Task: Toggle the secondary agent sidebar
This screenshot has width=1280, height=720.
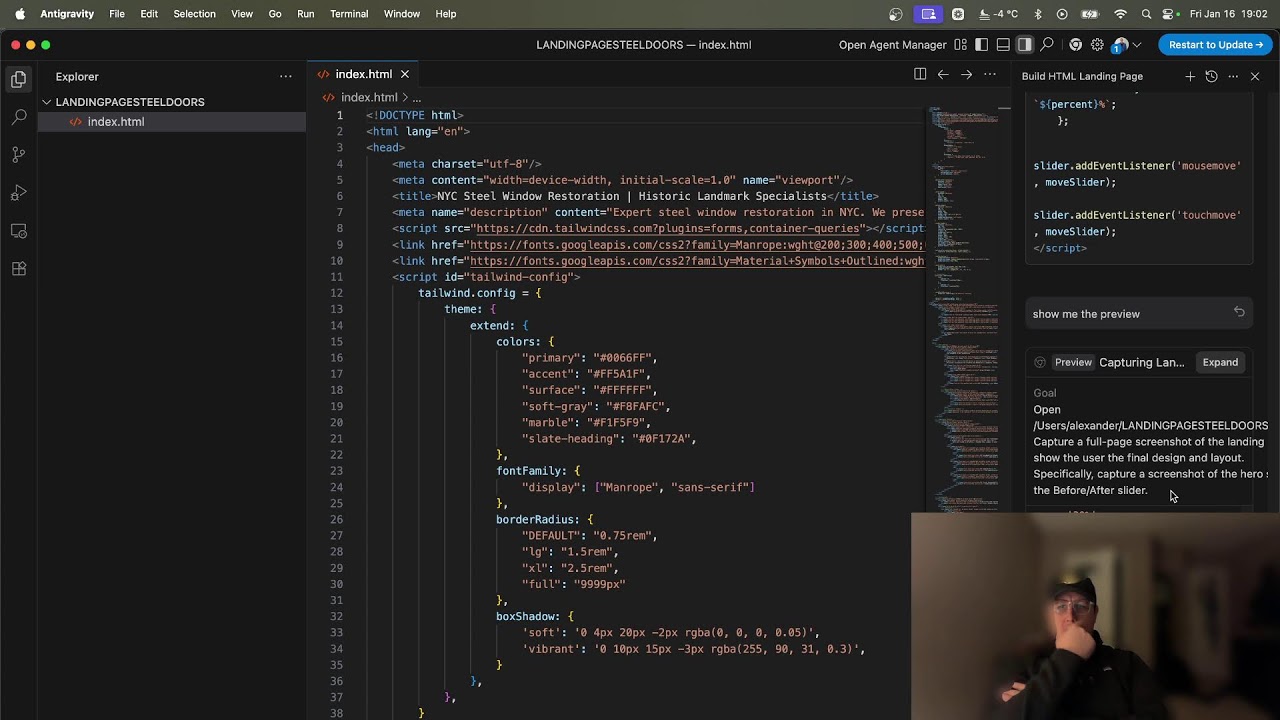Action: click(1025, 45)
